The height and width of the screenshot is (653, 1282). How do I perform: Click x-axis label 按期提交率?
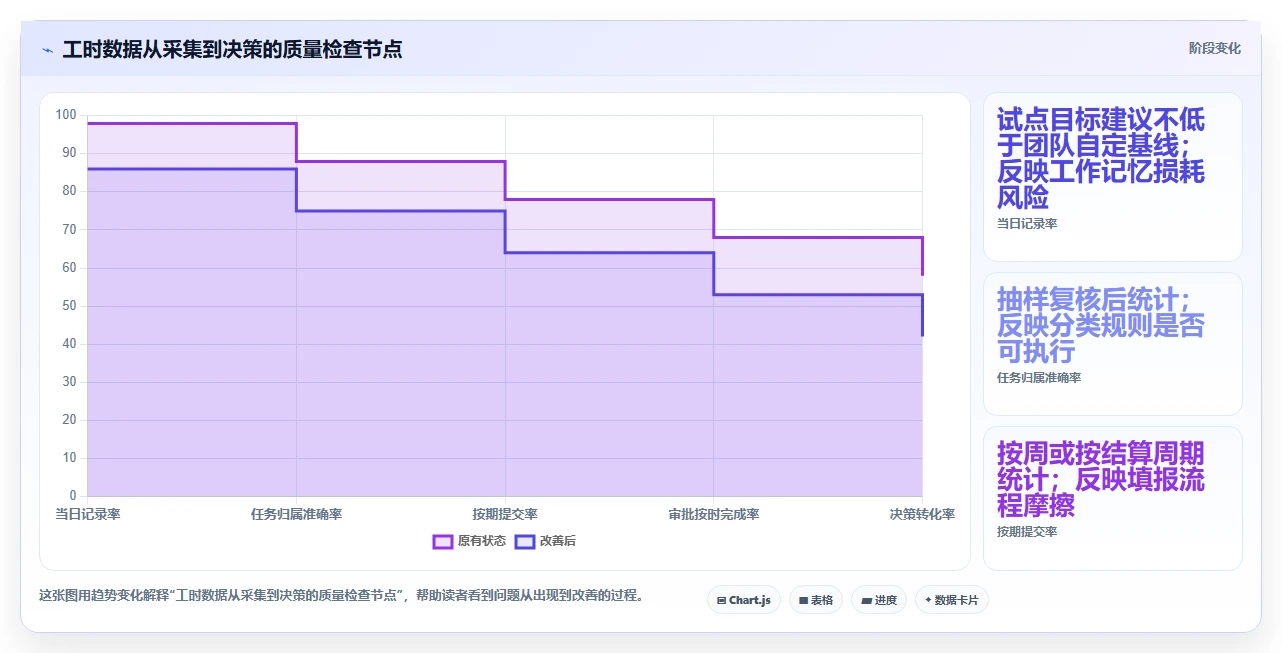click(505, 514)
